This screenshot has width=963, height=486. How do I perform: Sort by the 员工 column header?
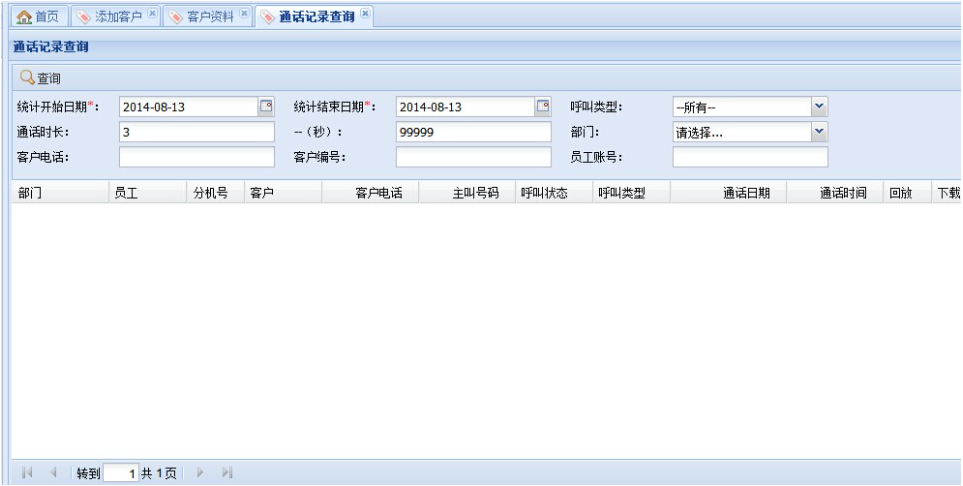tap(147, 192)
